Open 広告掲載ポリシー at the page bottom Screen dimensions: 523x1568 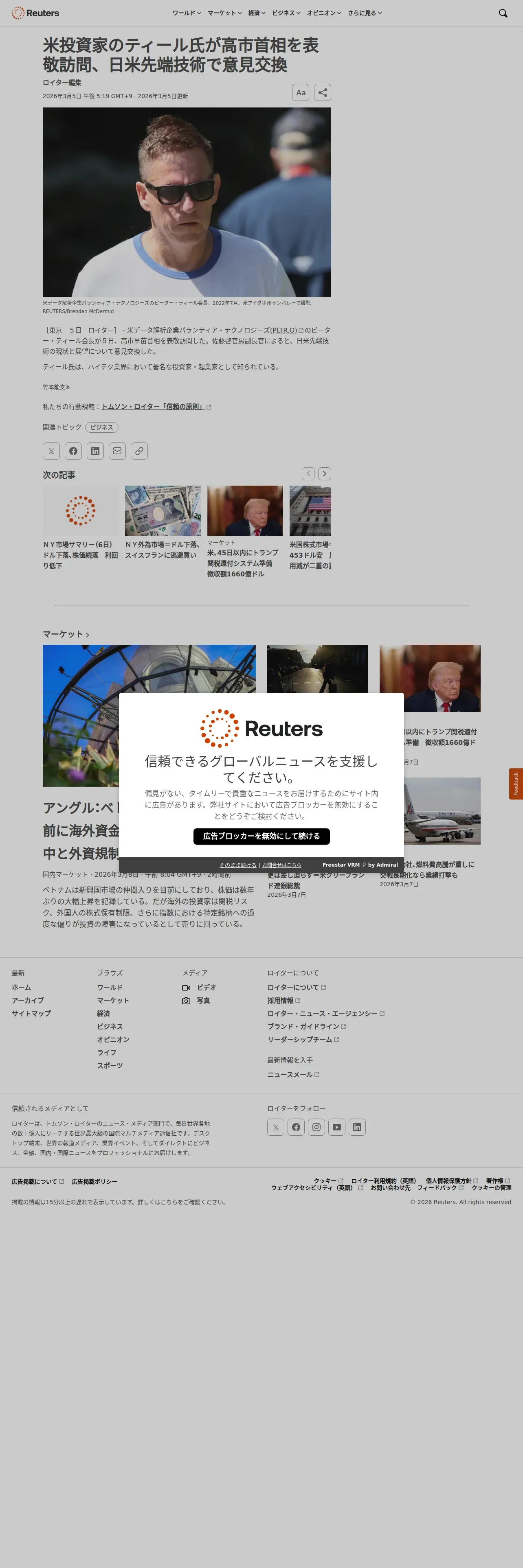pyautogui.click(x=94, y=1181)
